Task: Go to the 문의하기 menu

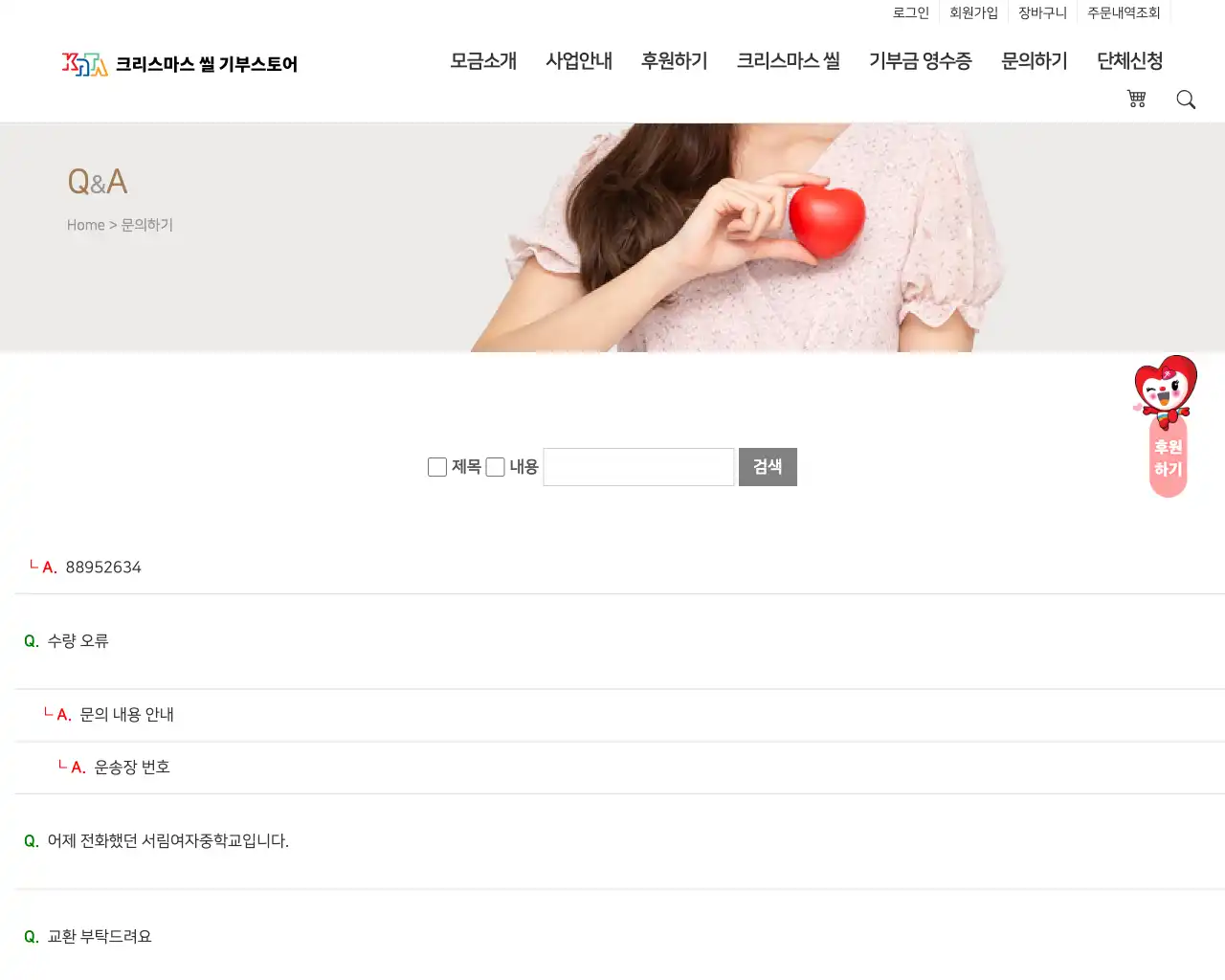Action: click(1034, 61)
